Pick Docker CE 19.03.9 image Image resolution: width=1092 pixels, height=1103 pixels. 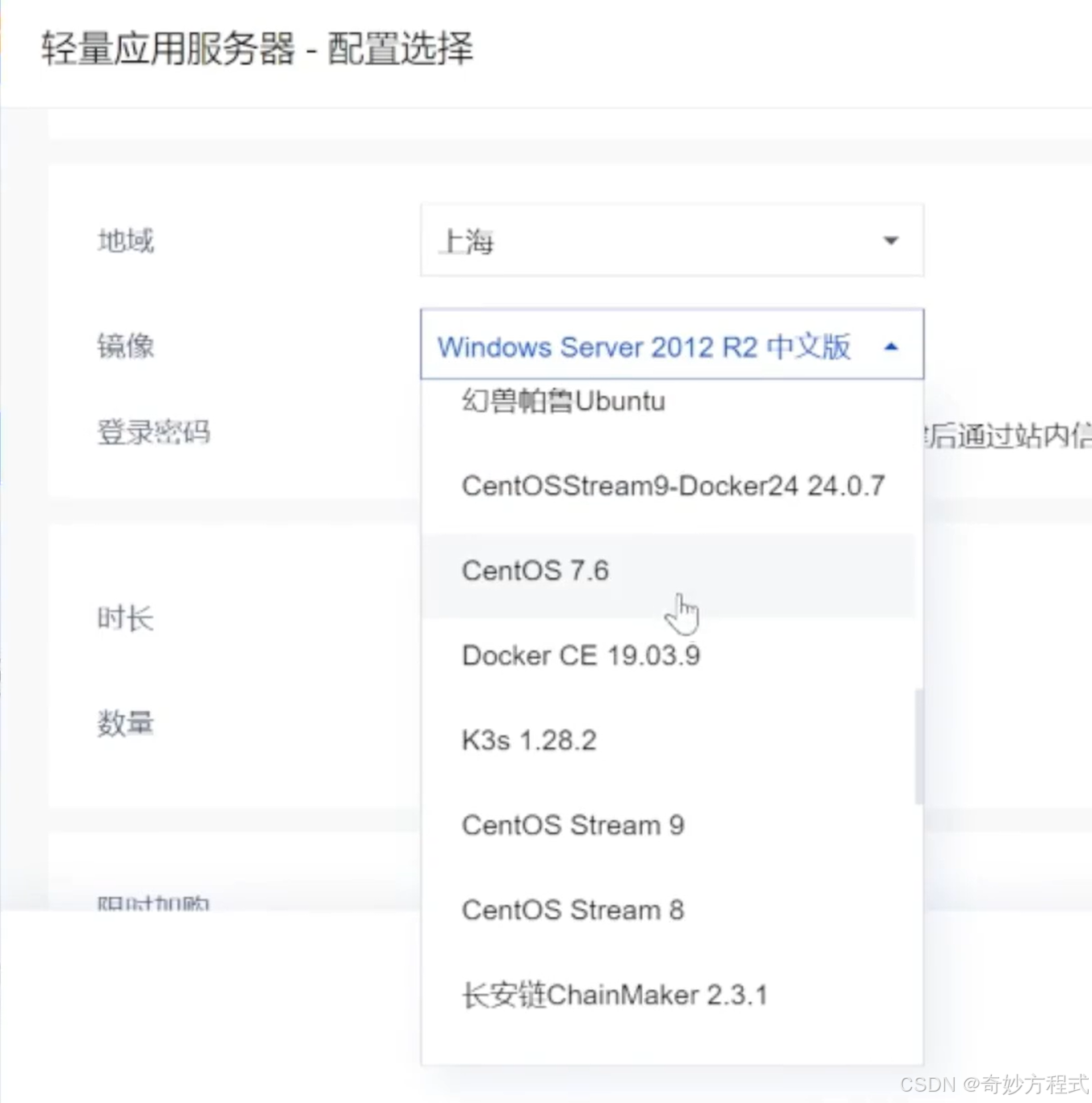668,655
